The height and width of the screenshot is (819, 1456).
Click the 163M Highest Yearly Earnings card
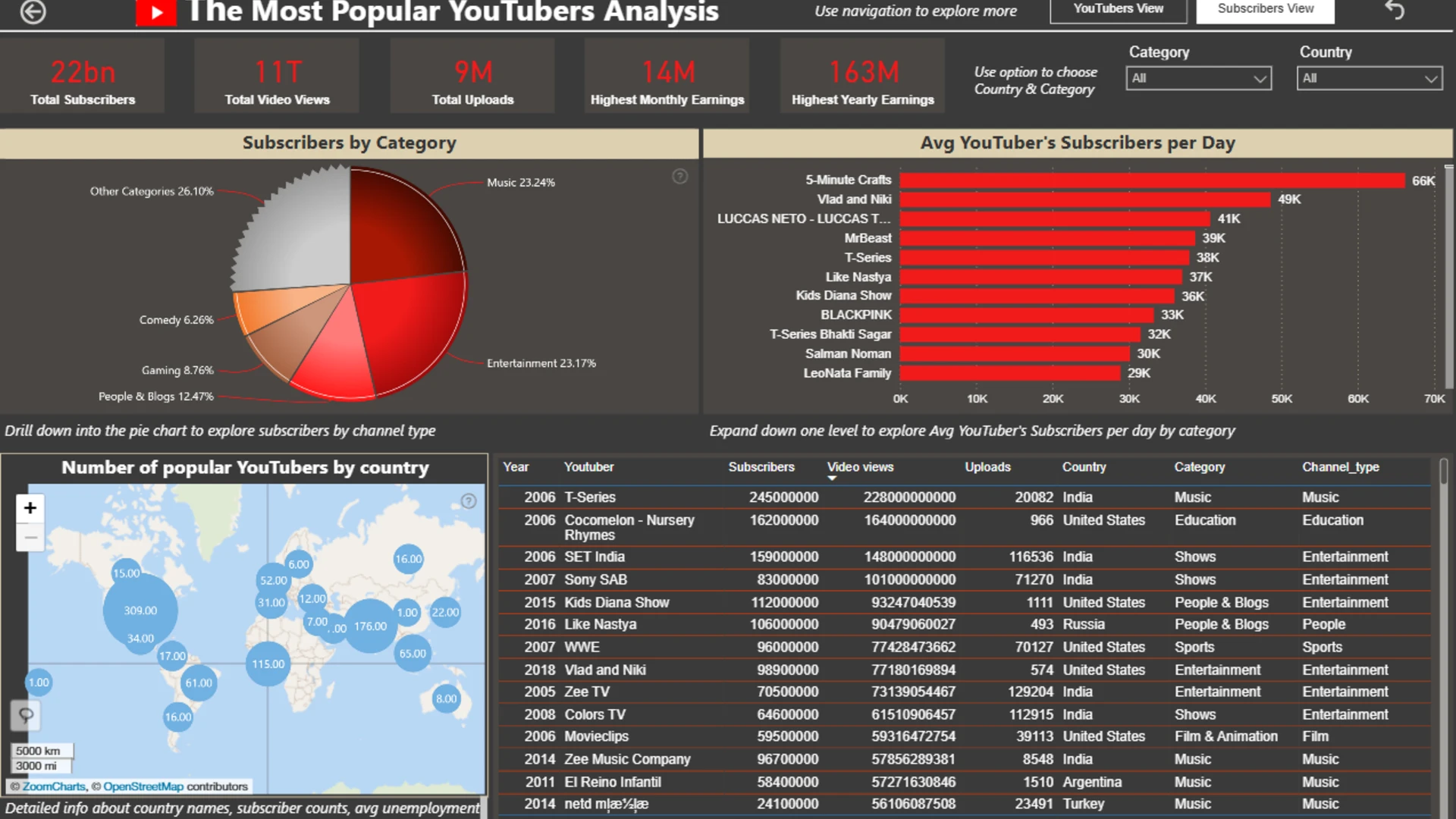tap(863, 76)
